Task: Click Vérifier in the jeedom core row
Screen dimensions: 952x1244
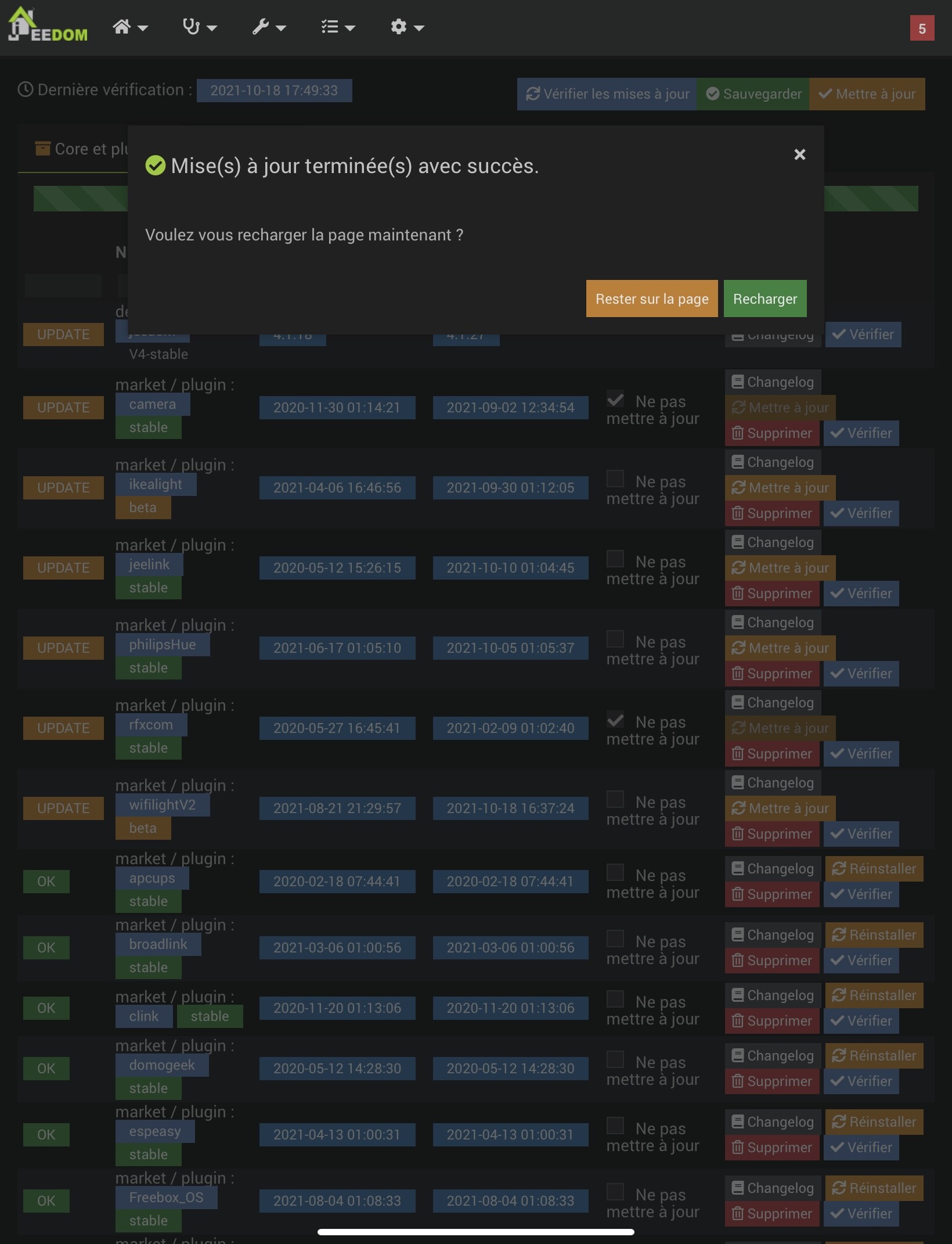Action: point(863,335)
